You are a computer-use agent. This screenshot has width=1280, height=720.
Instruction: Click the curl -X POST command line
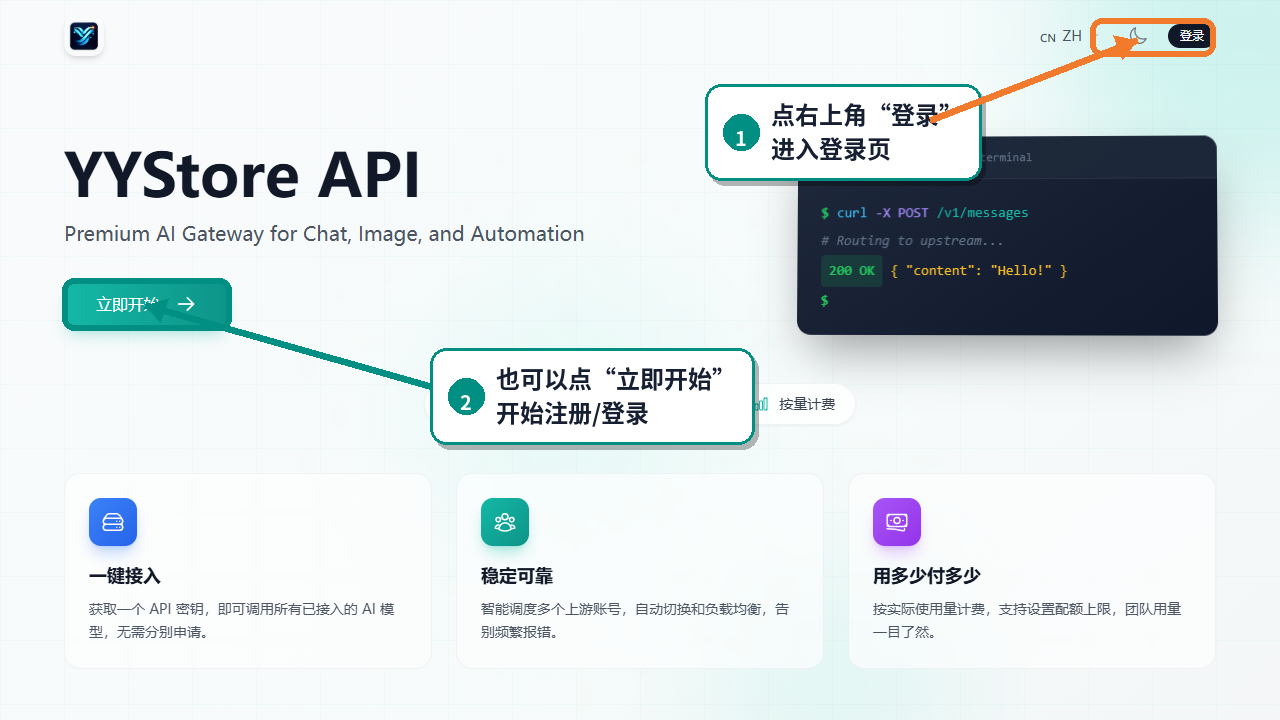[924, 213]
